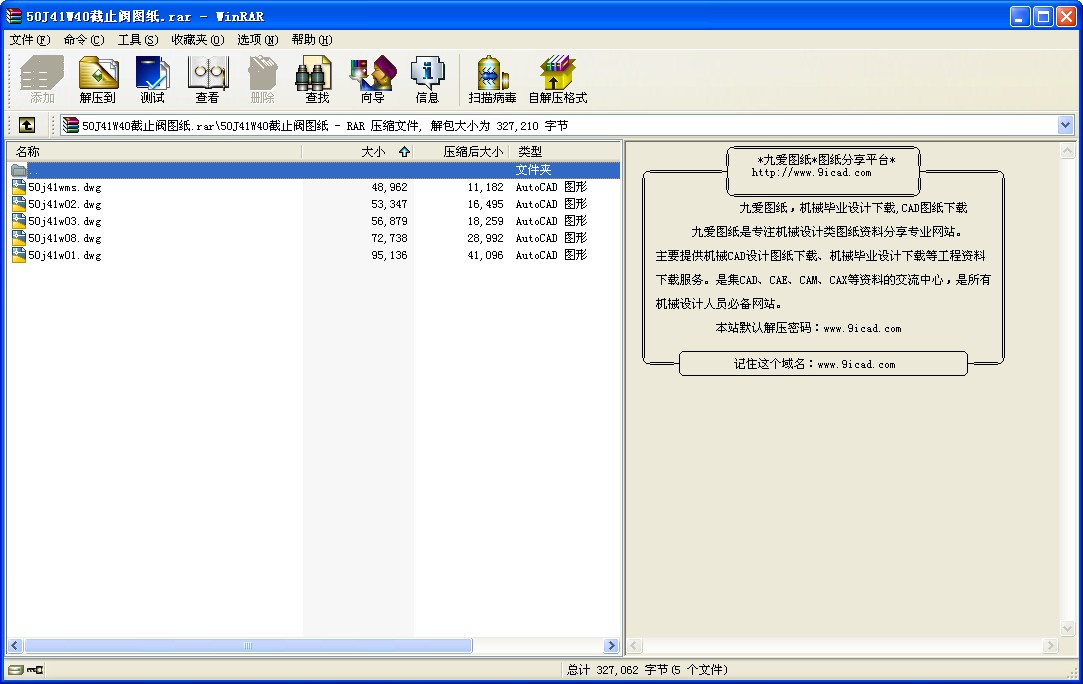Click the self-extracting format (自解压格式) icon

pyautogui.click(x=557, y=80)
